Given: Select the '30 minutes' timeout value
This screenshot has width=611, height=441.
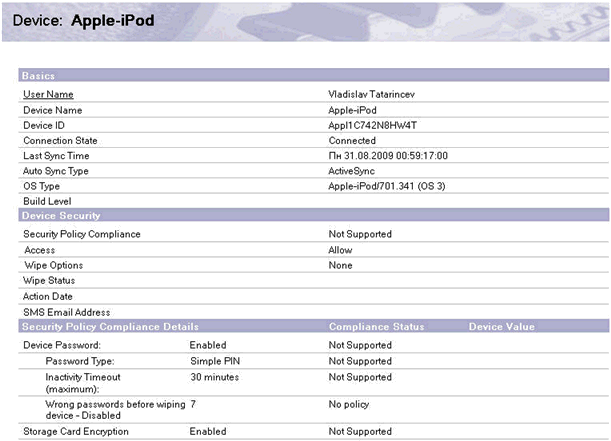Looking at the screenshot, I should coord(215,377).
